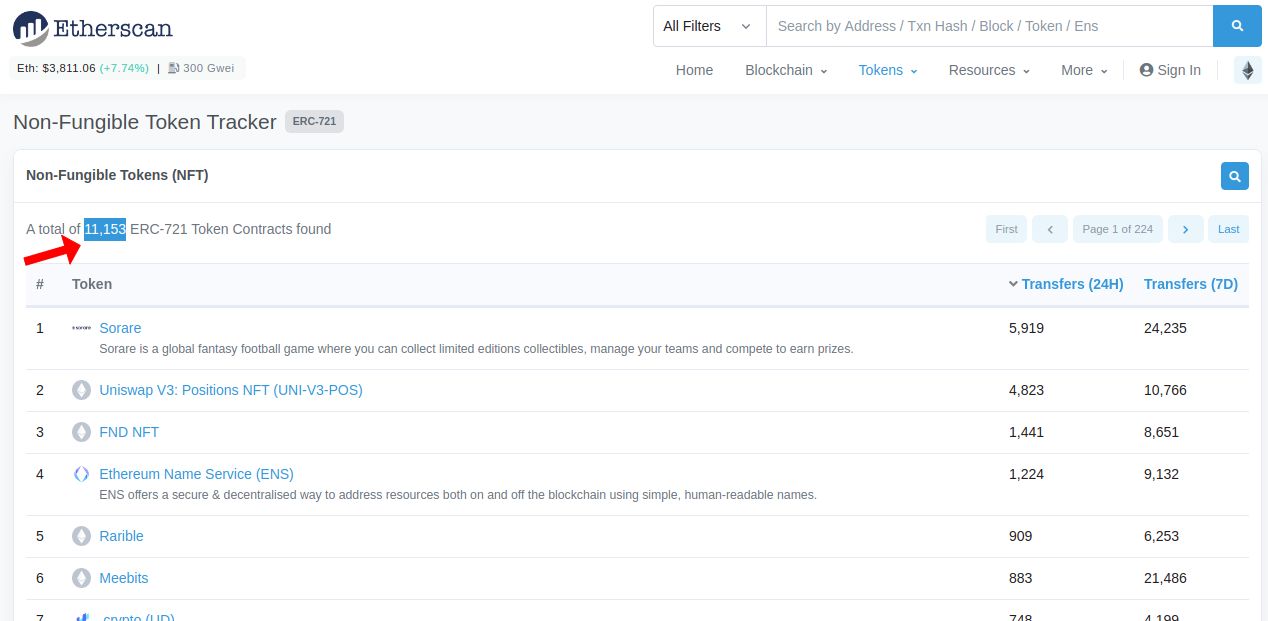Expand the Resources menu
Screen dimensions: 1268x621
989,70
